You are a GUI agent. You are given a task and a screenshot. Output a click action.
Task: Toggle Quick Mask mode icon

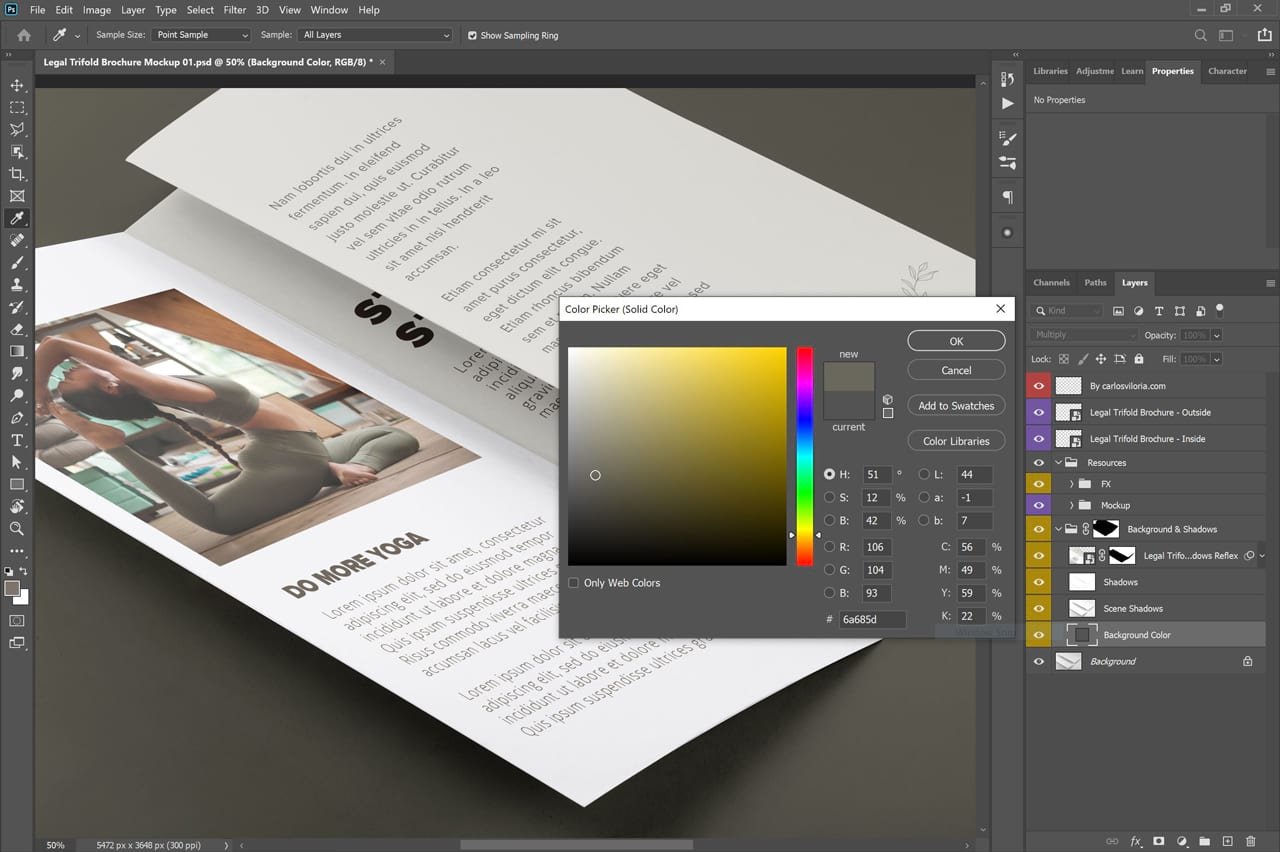coord(17,621)
